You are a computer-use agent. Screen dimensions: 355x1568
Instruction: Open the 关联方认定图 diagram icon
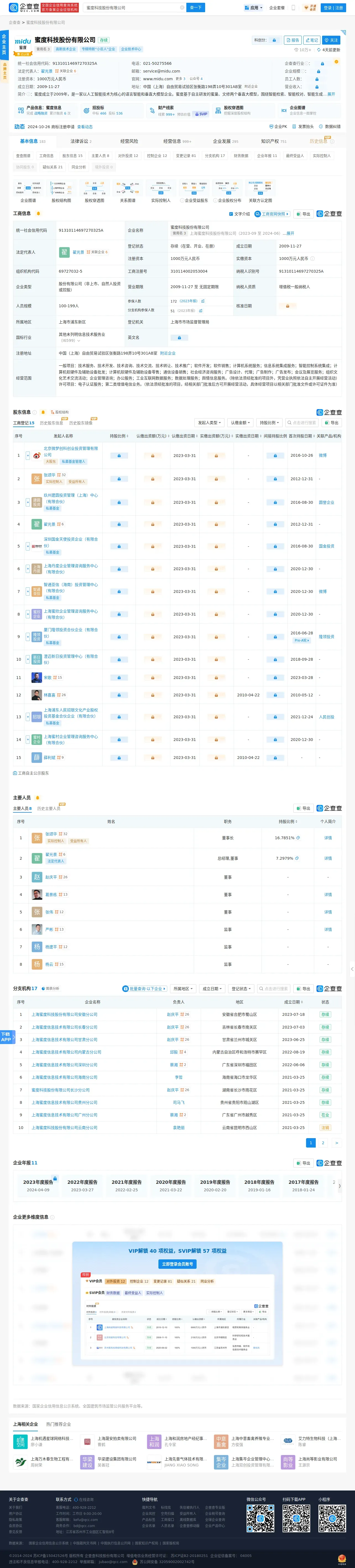pyautogui.click(x=260, y=187)
